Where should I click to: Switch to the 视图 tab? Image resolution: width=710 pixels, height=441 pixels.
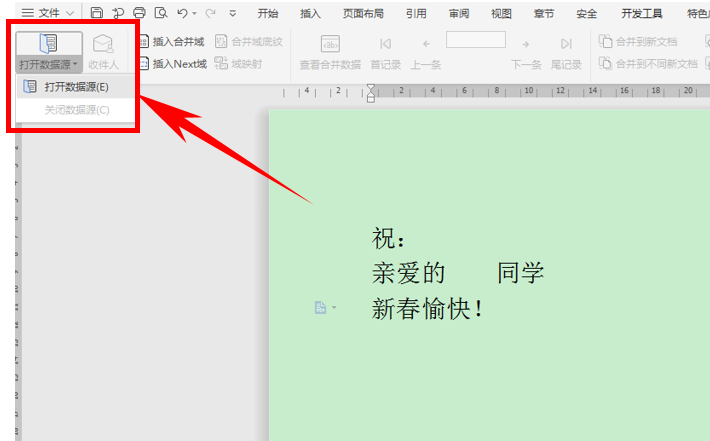501,14
